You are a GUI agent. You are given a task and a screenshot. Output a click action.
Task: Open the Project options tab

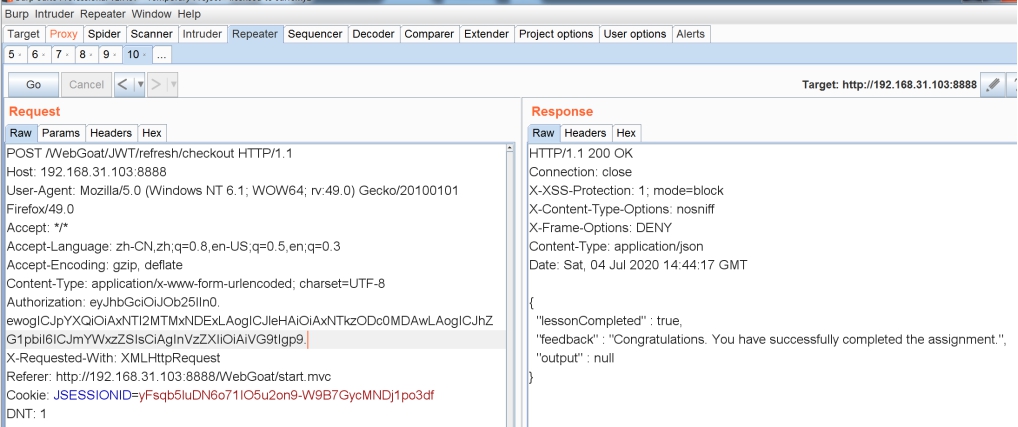coord(556,34)
